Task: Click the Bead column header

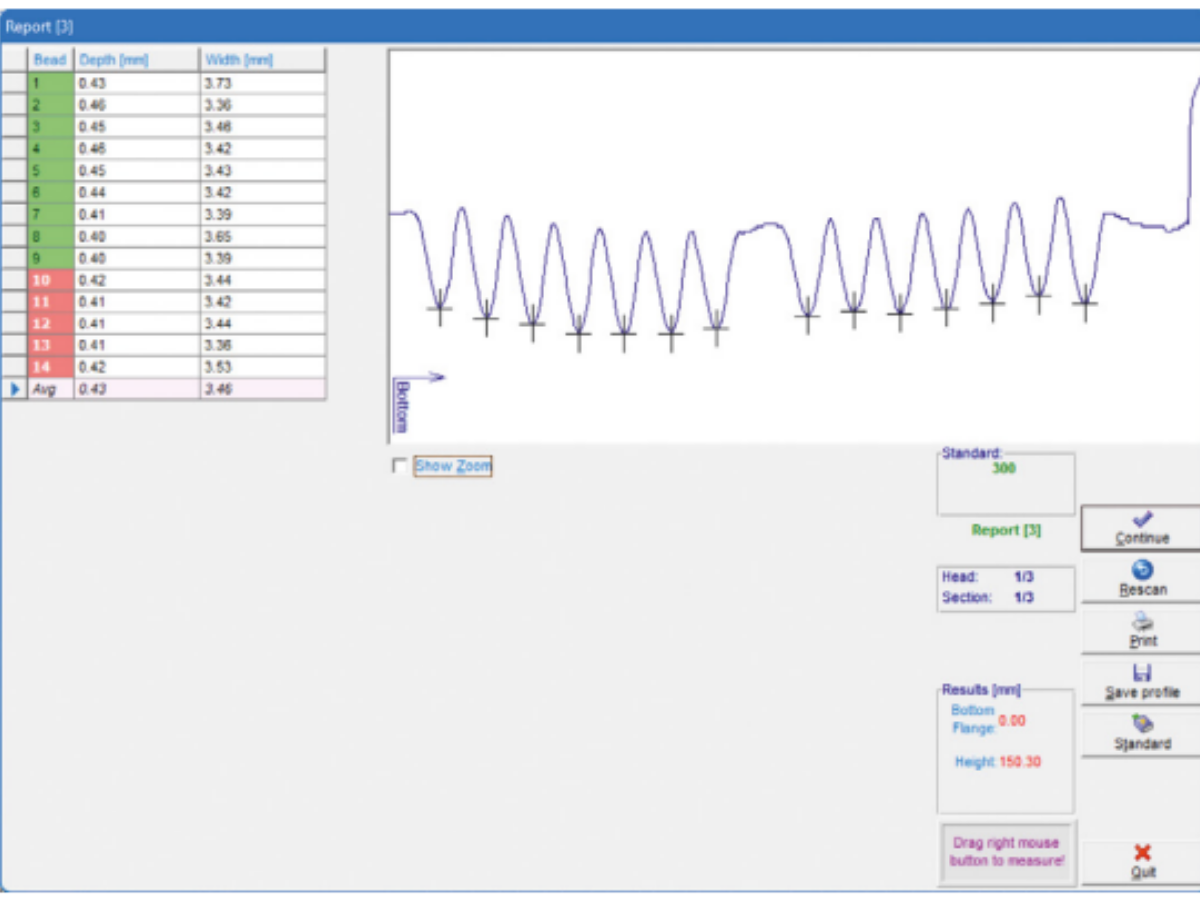Action: (x=50, y=60)
